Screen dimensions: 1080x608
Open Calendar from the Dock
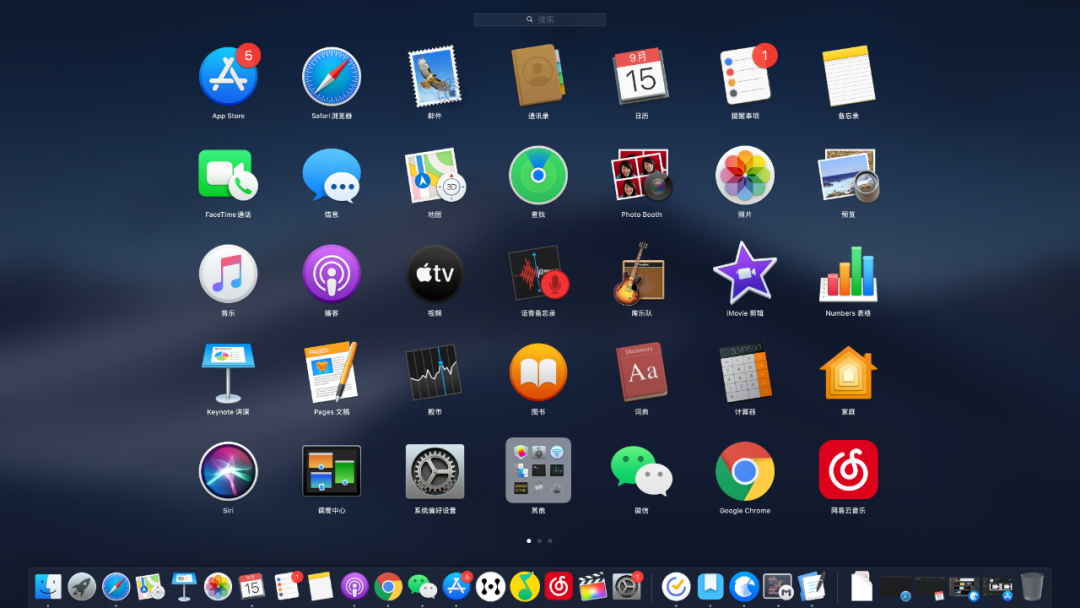(x=251, y=587)
